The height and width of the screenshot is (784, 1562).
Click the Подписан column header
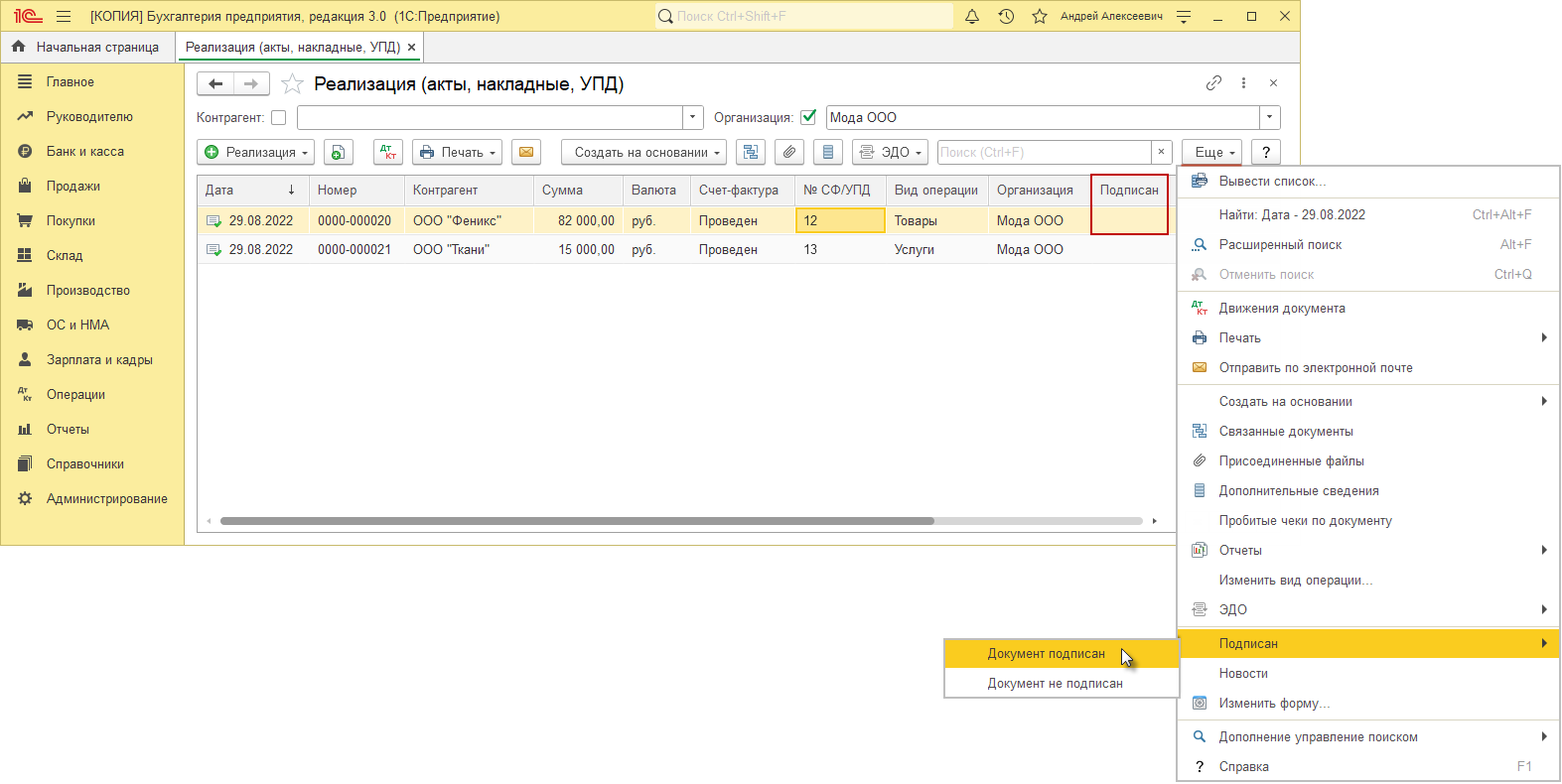pyautogui.click(x=1129, y=190)
